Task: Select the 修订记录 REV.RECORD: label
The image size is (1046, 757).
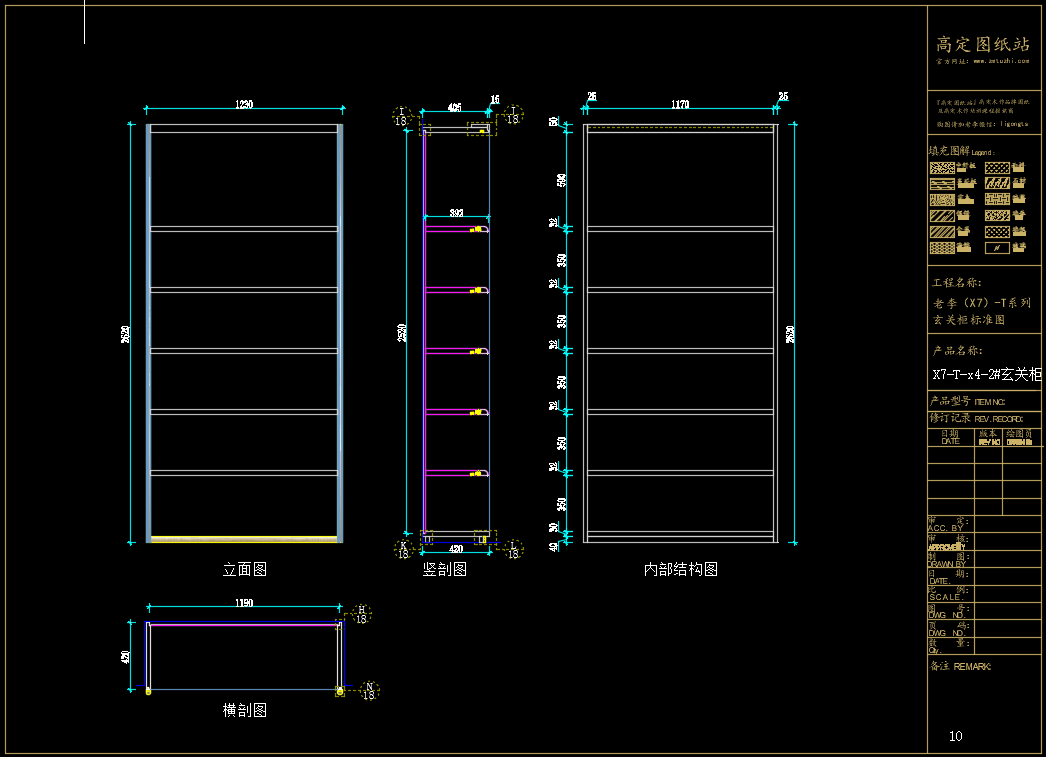Action: (976, 418)
